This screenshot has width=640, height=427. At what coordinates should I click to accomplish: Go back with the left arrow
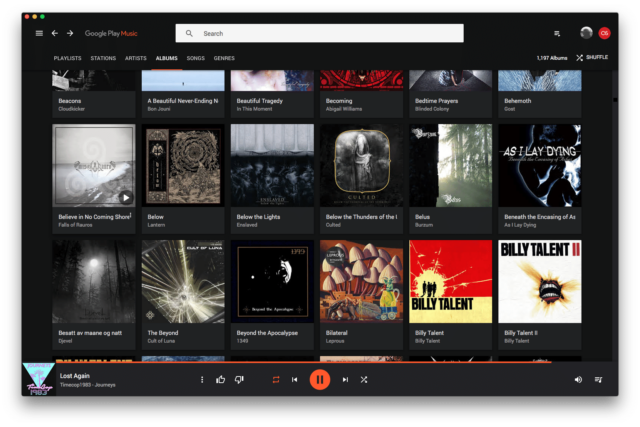(55, 33)
